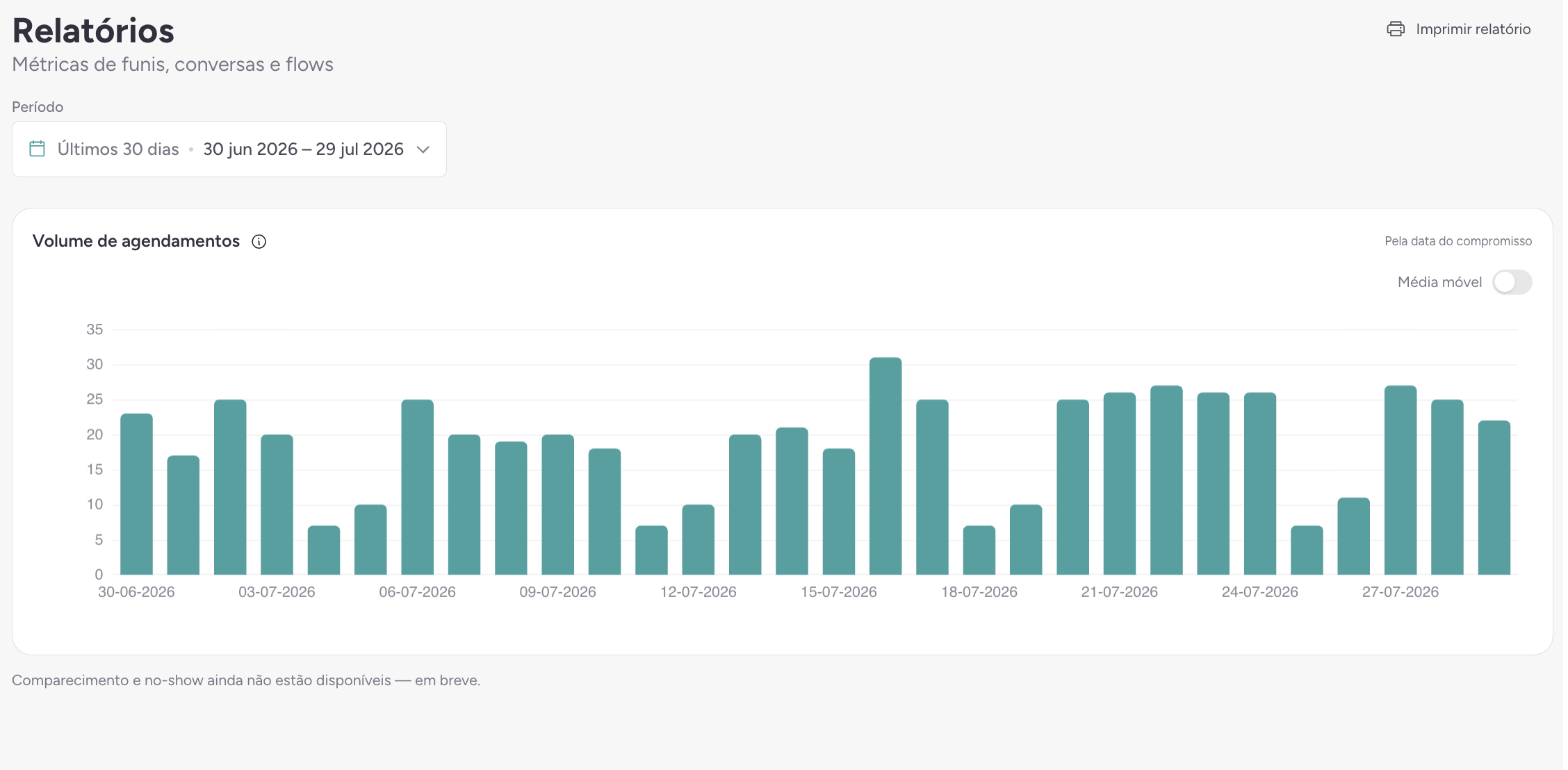Click the "10" y-axis value
1568x770 pixels.
[x=95, y=505]
